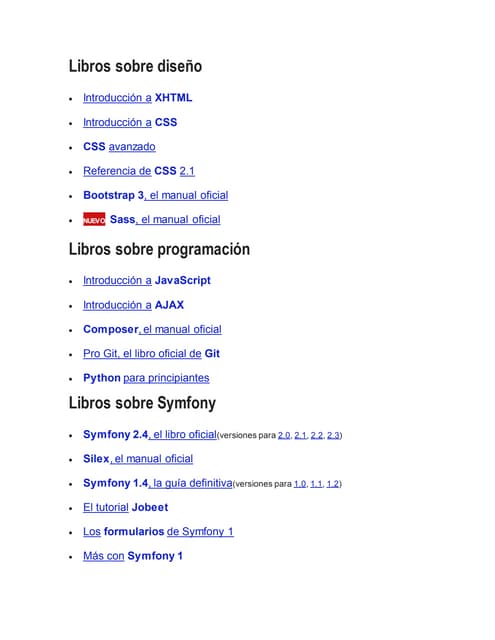495x640 pixels.
Task: Open Sass, el manual oficial link
Action: point(165,220)
